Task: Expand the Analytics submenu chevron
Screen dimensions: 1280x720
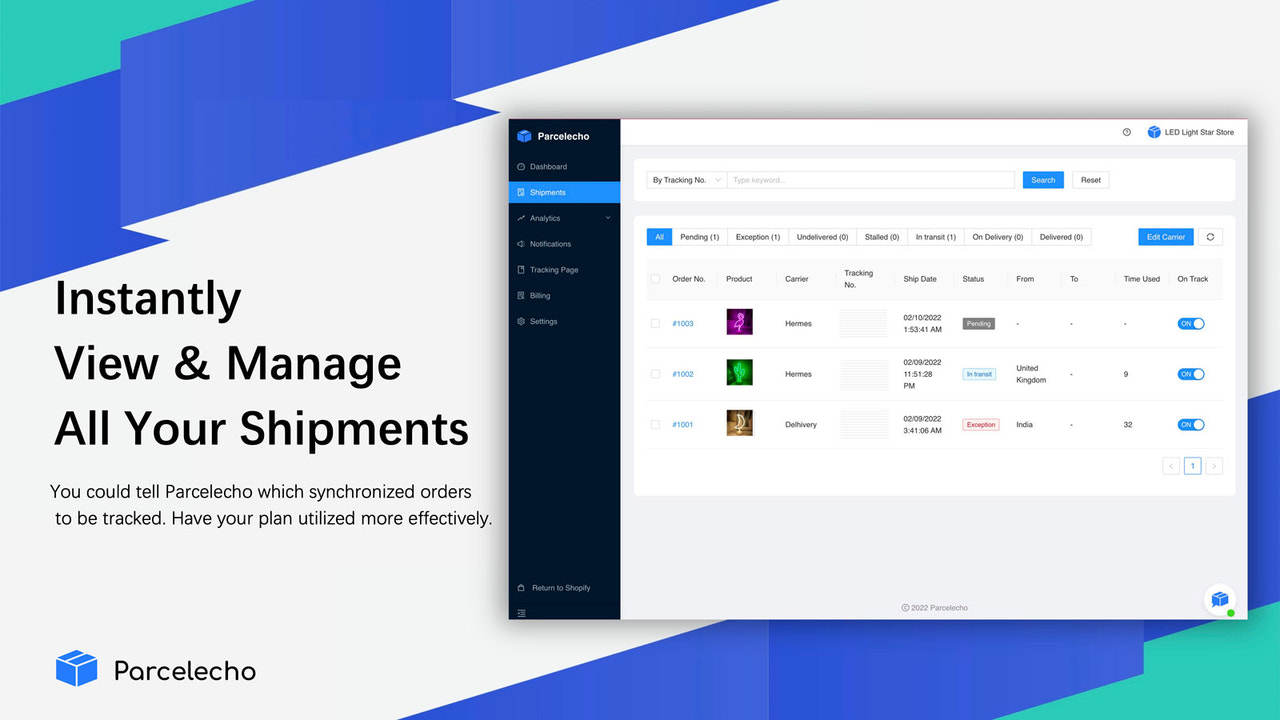Action: pyautogui.click(x=608, y=218)
